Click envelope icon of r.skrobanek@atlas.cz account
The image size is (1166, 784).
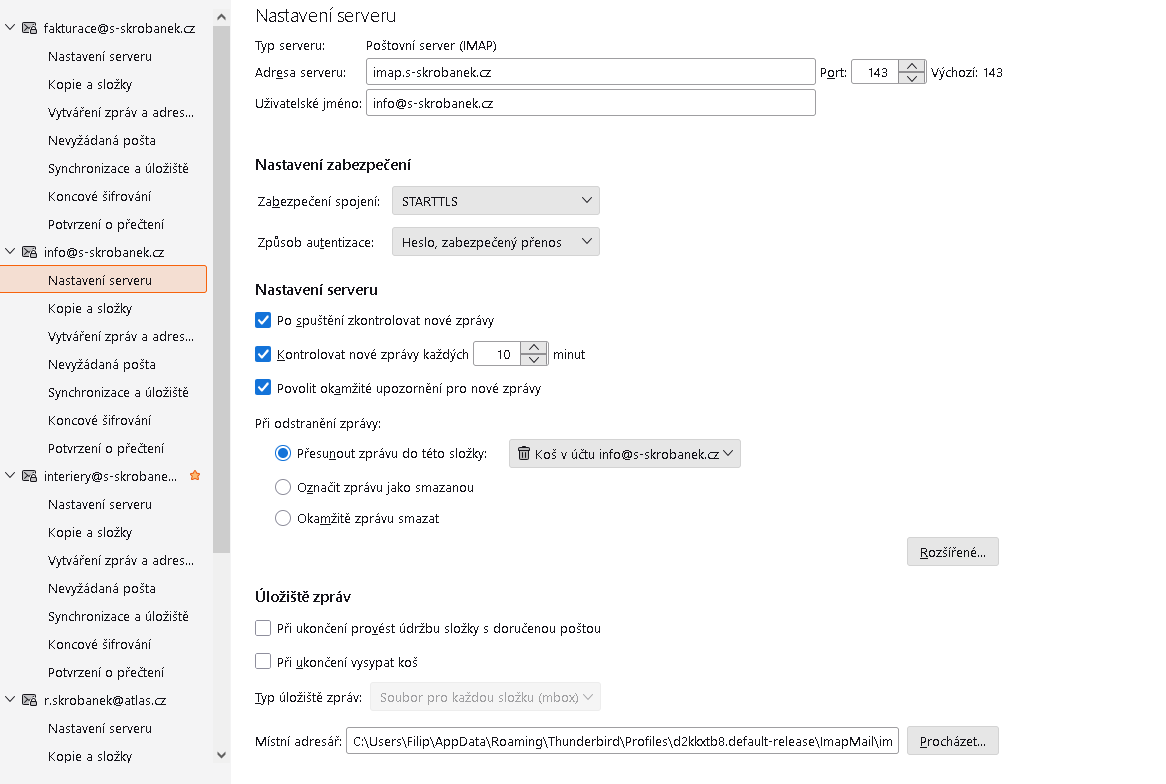30,700
